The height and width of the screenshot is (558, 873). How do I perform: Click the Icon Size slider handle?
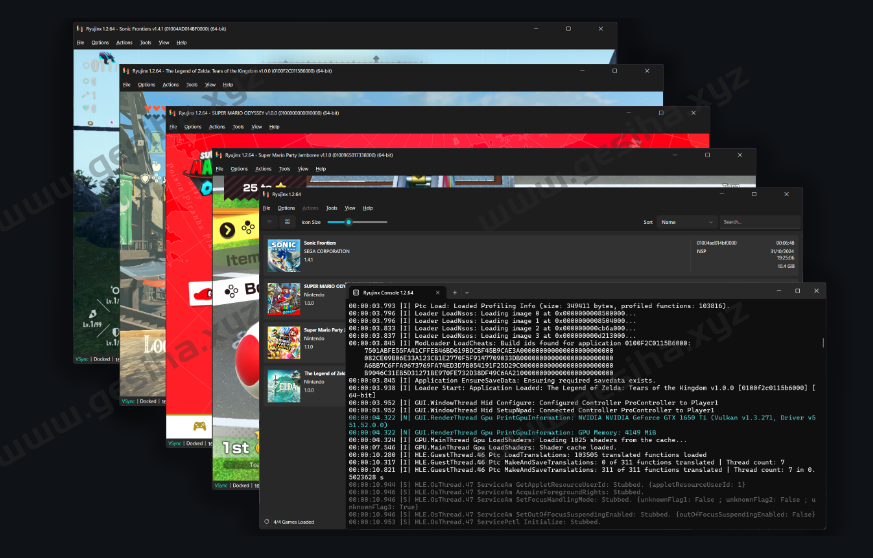coord(347,222)
